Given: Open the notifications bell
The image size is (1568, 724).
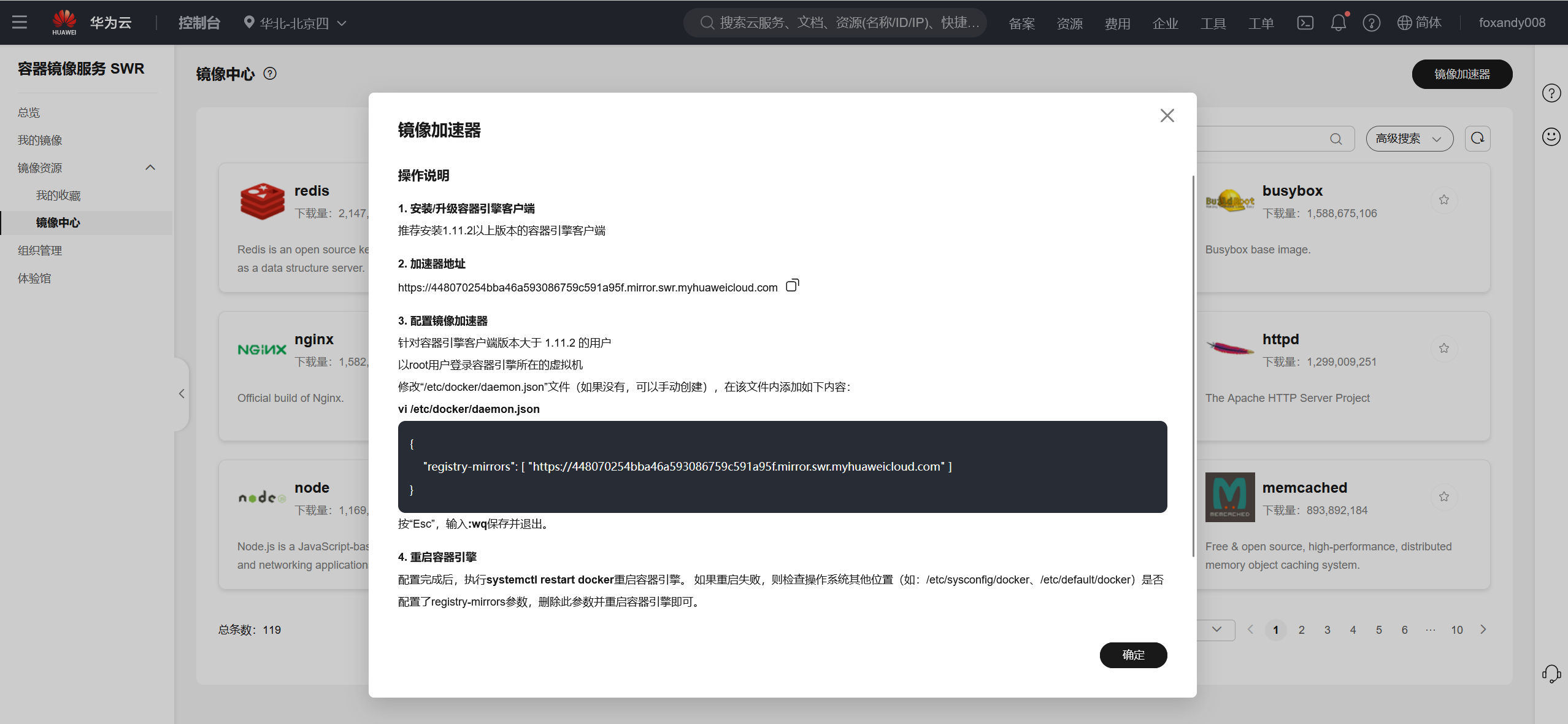Looking at the screenshot, I should [1339, 23].
